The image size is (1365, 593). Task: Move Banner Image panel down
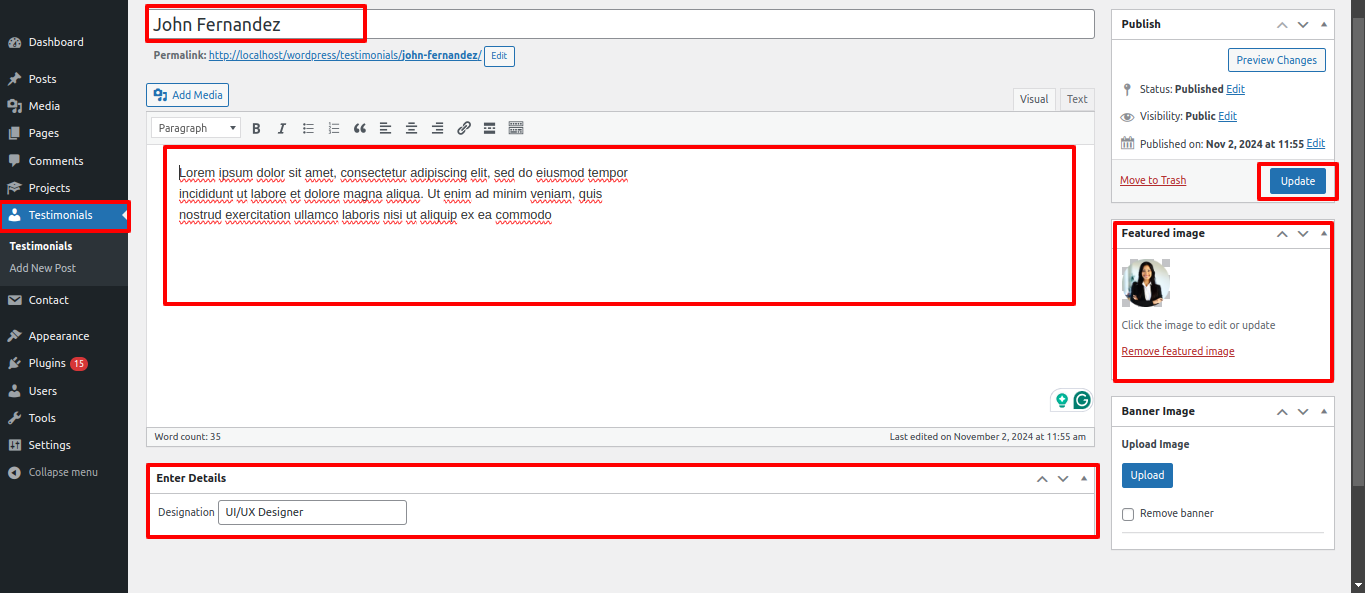[1303, 411]
